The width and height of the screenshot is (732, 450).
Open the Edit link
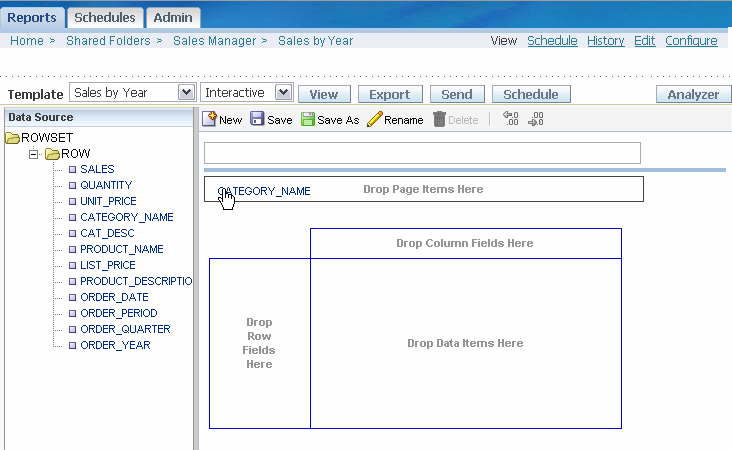point(644,41)
